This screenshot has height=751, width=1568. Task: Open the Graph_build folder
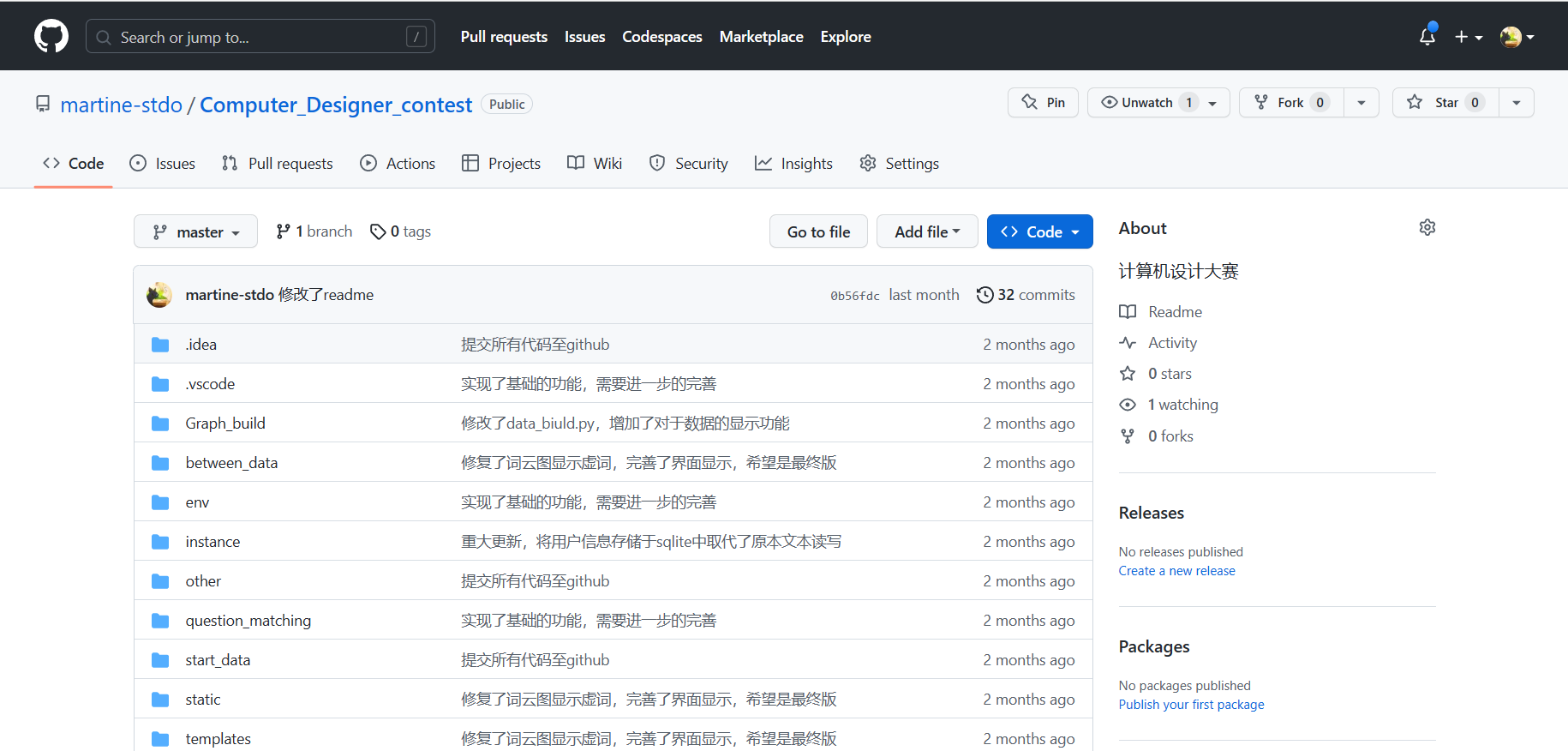click(x=225, y=424)
